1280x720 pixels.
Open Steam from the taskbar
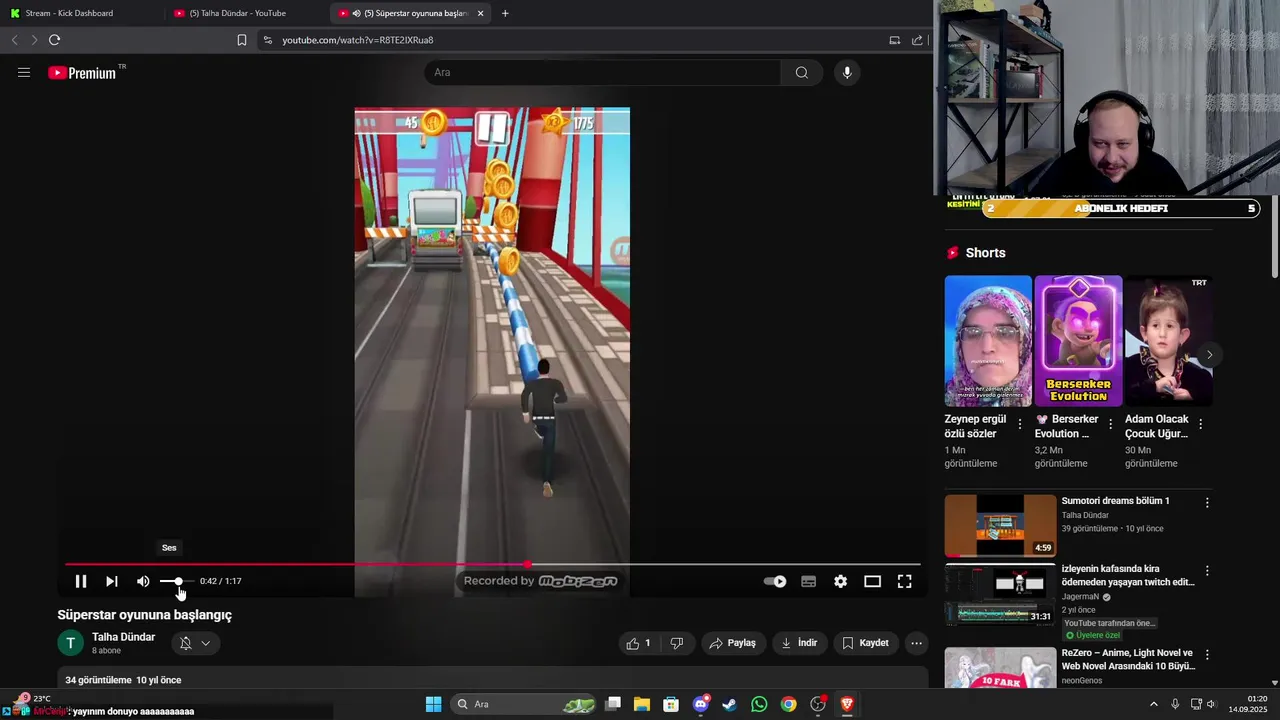[730, 704]
